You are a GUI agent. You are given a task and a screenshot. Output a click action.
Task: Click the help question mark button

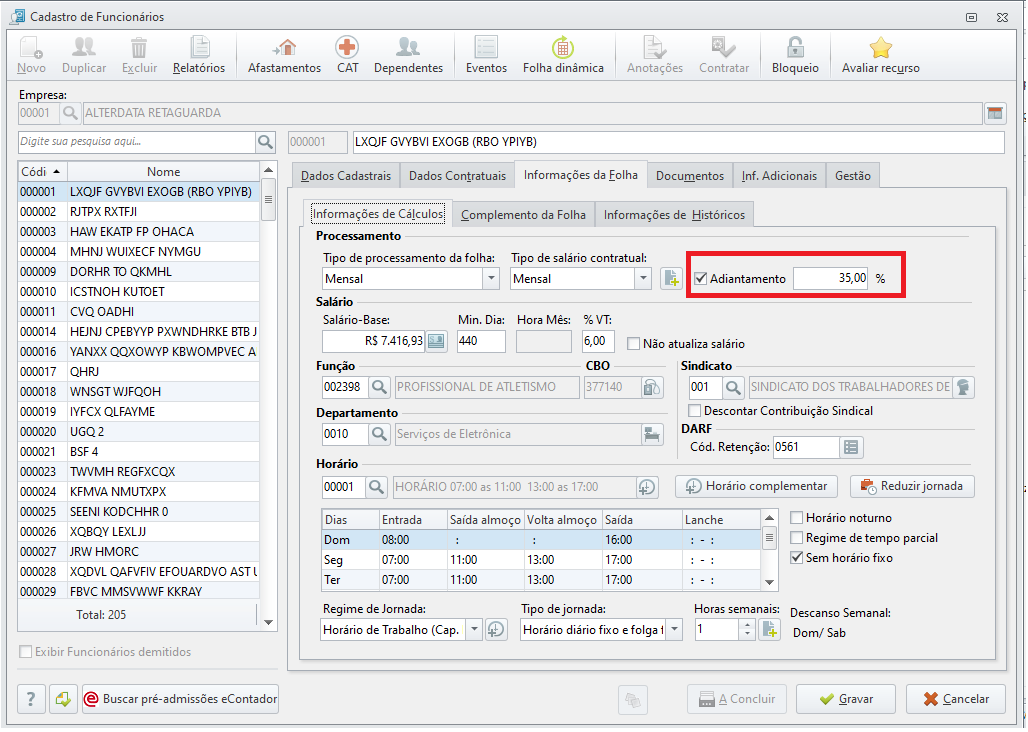coord(31,699)
